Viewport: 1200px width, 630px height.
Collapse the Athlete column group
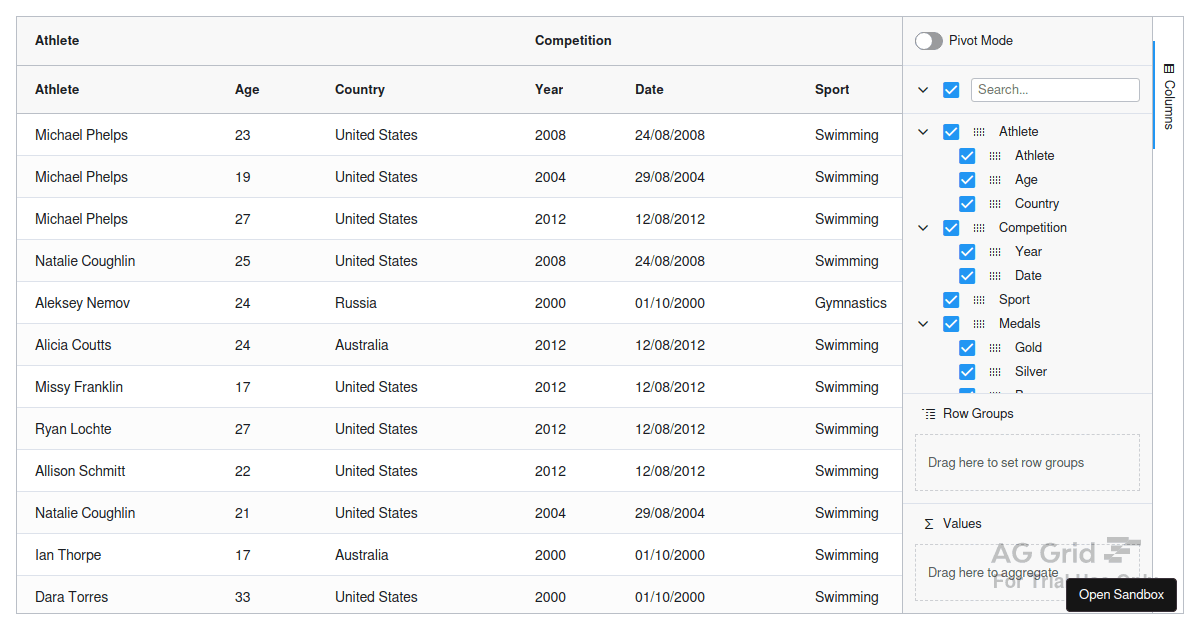[922, 131]
